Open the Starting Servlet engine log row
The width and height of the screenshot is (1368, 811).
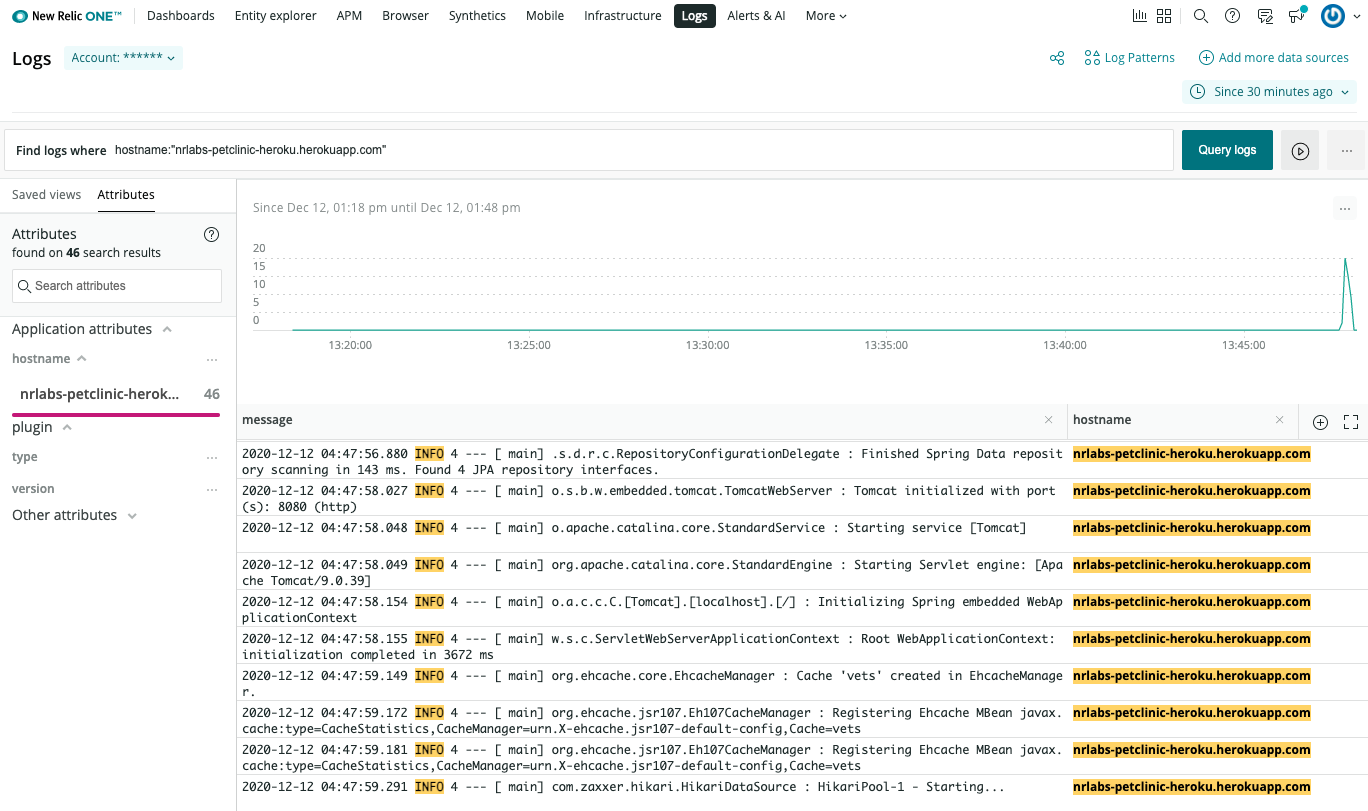click(x=652, y=572)
